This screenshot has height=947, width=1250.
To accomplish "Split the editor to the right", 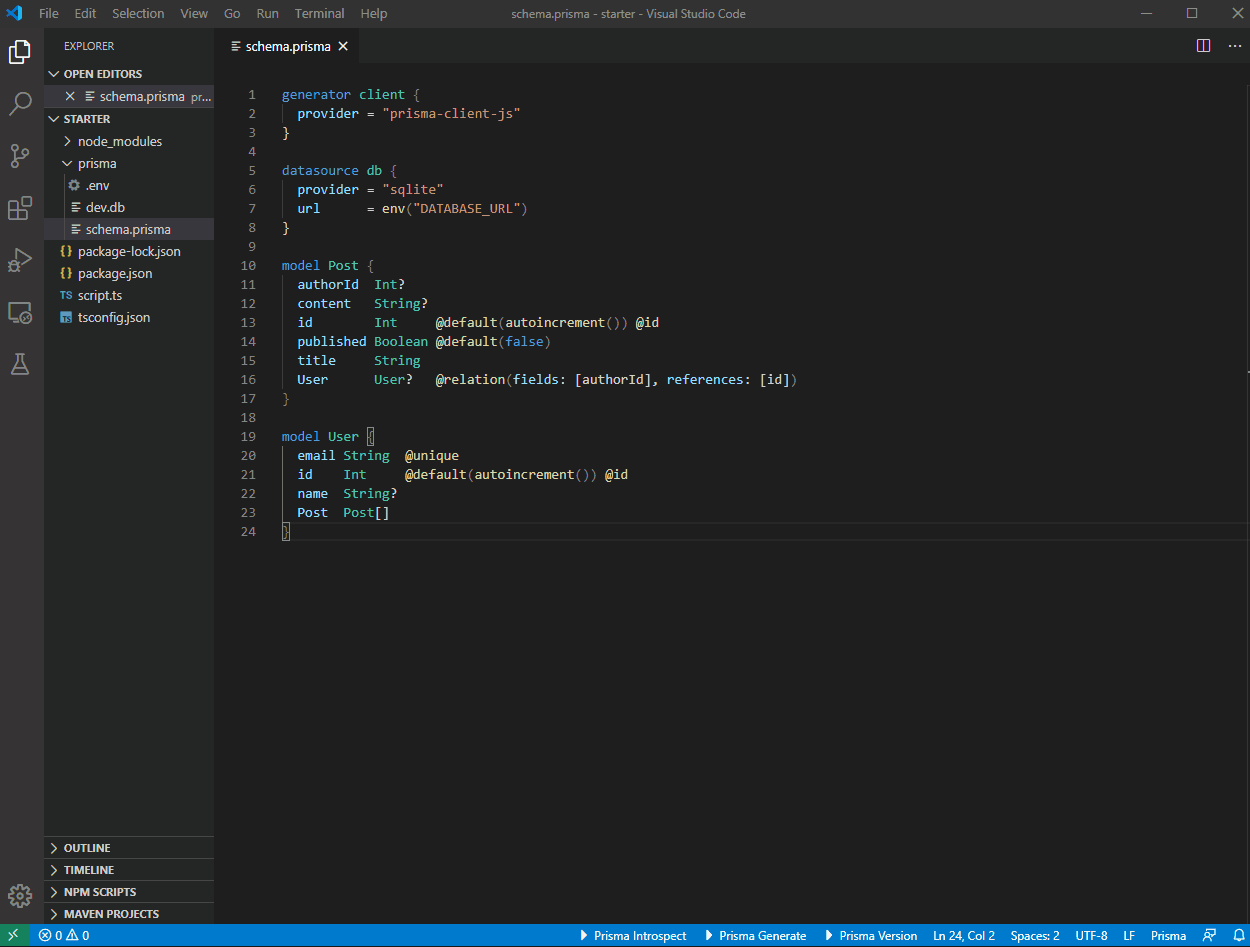I will click(1204, 46).
